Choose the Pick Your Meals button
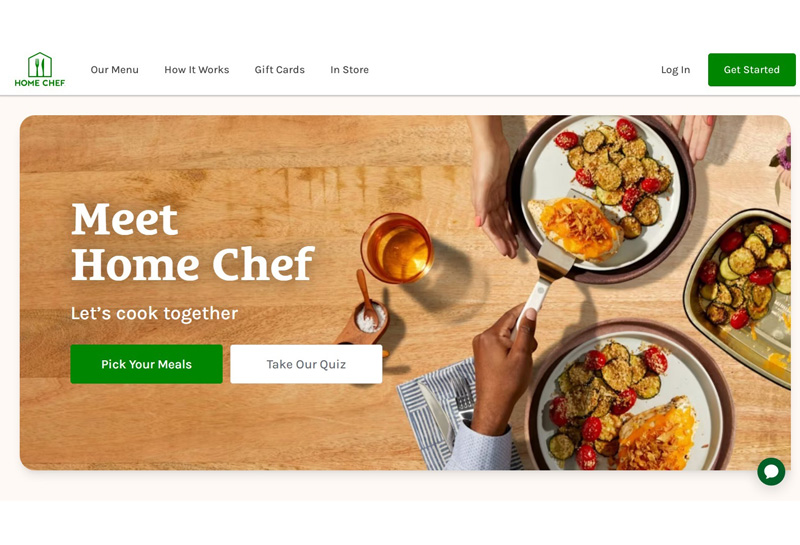The width and height of the screenshot is (800, 545). (146, 364)
